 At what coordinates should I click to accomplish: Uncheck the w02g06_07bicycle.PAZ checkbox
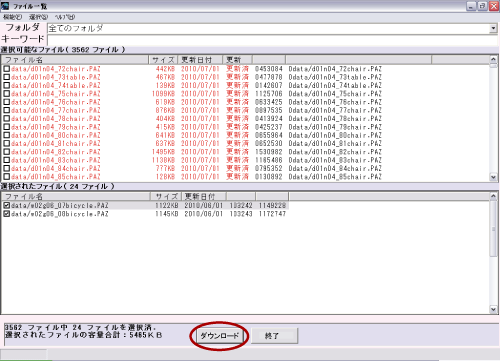click(6, 206)
